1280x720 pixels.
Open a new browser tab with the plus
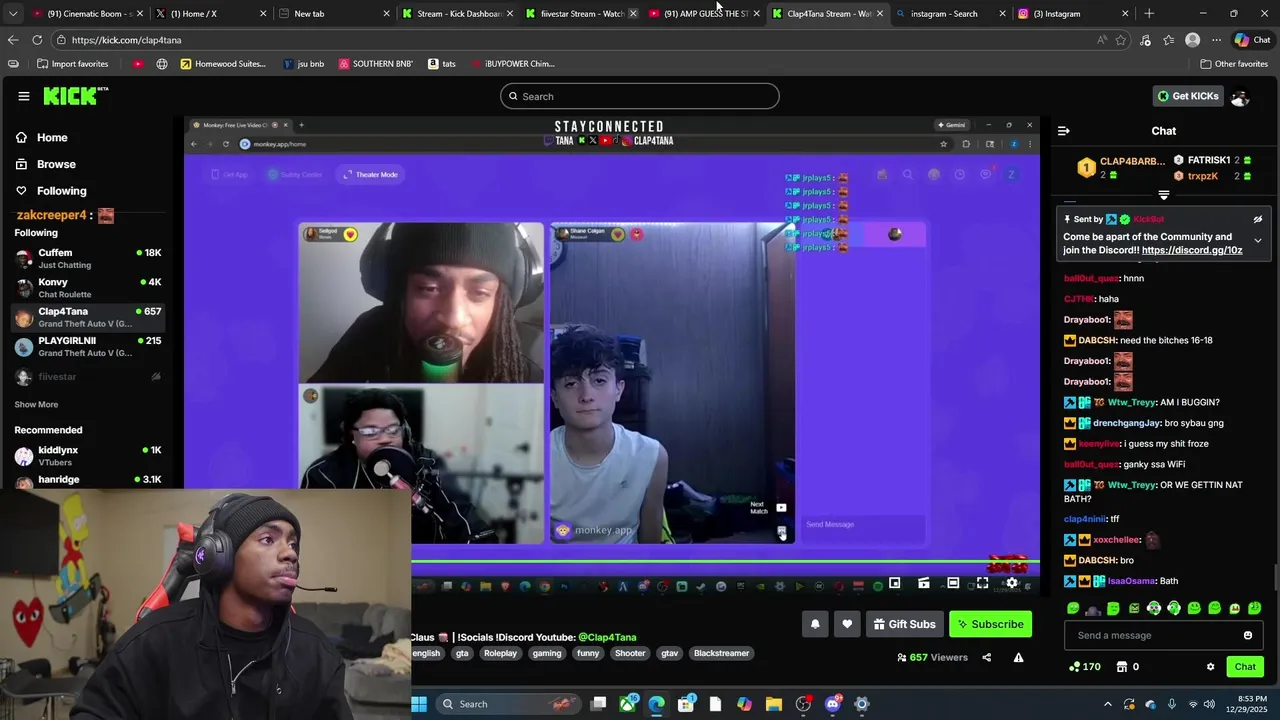tap(1149, 14)
